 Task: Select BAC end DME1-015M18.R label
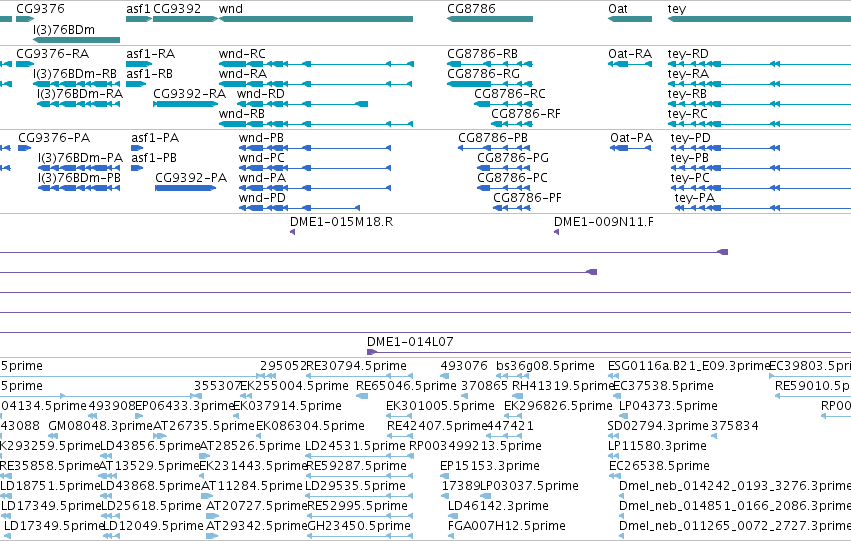click(341, 222)
